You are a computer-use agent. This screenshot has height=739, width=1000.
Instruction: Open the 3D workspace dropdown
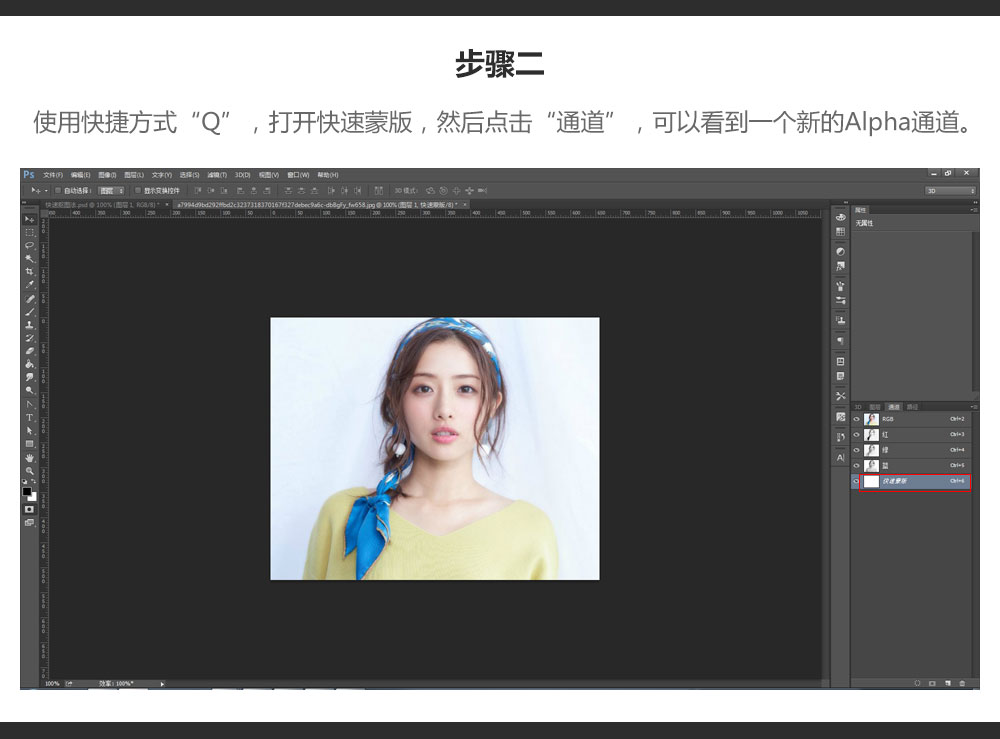tap(949, 190)
